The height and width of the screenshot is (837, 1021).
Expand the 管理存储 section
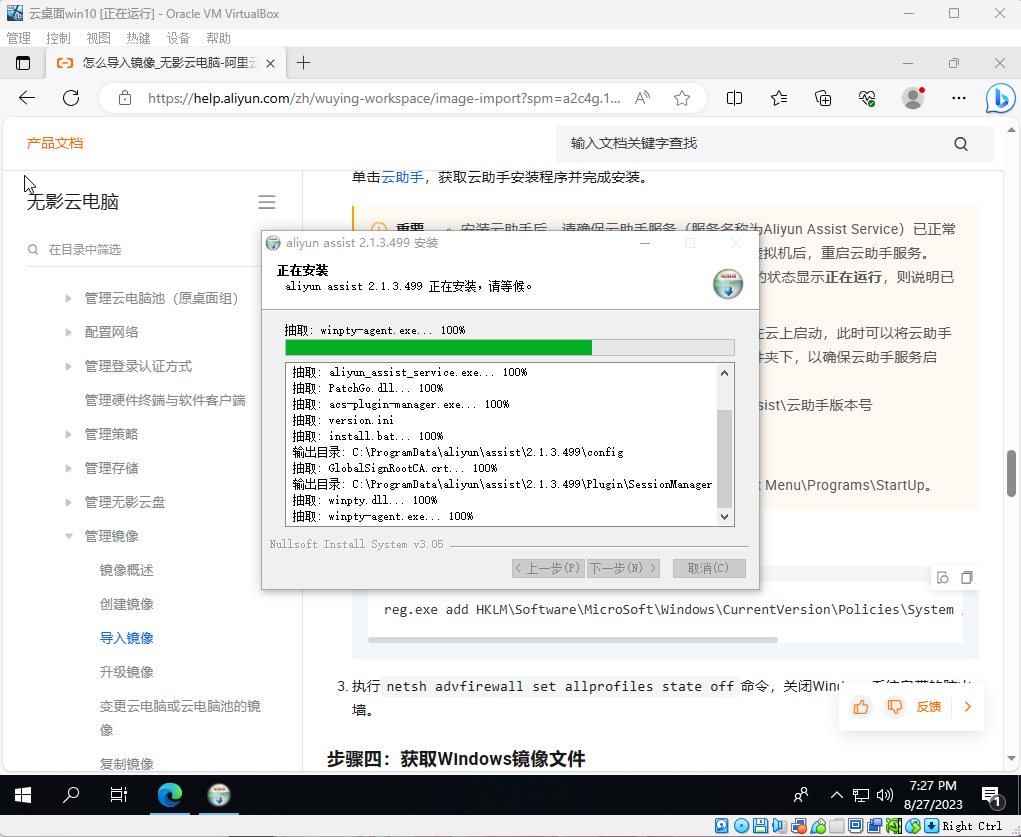click(68, 468)
